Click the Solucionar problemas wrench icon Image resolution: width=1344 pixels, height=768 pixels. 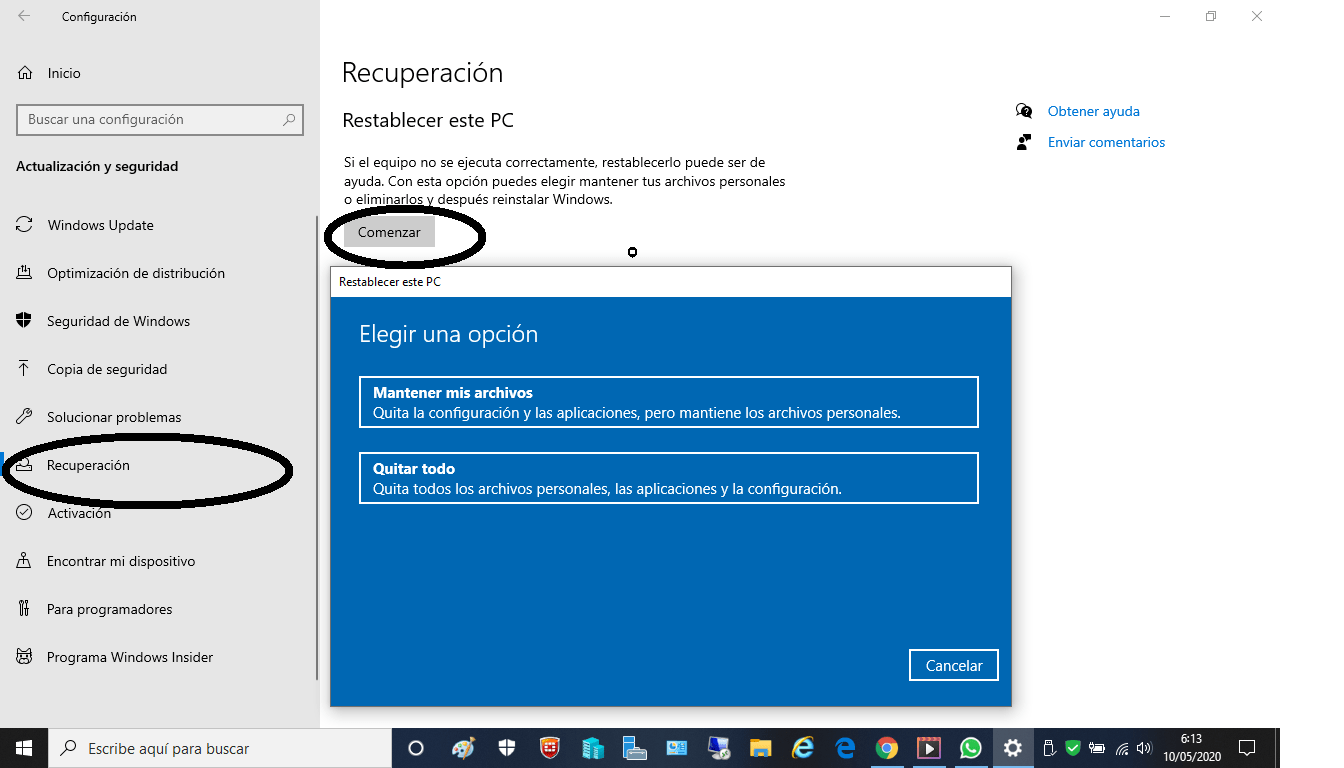click(x=24, y=417)
